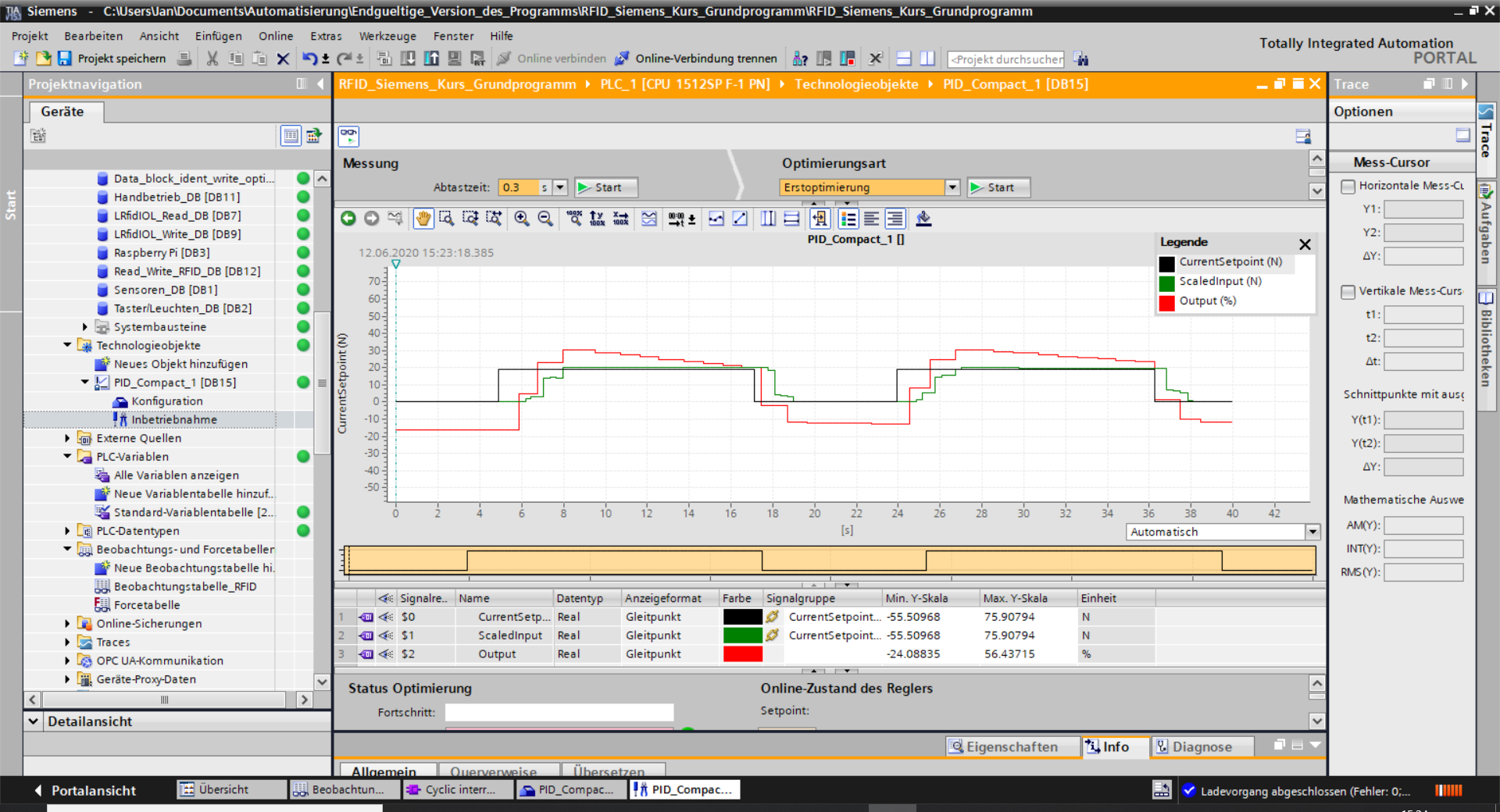1500x812 pixels.
Task: Open the Werkzeuge menu
Action: (x=387, y=36)
